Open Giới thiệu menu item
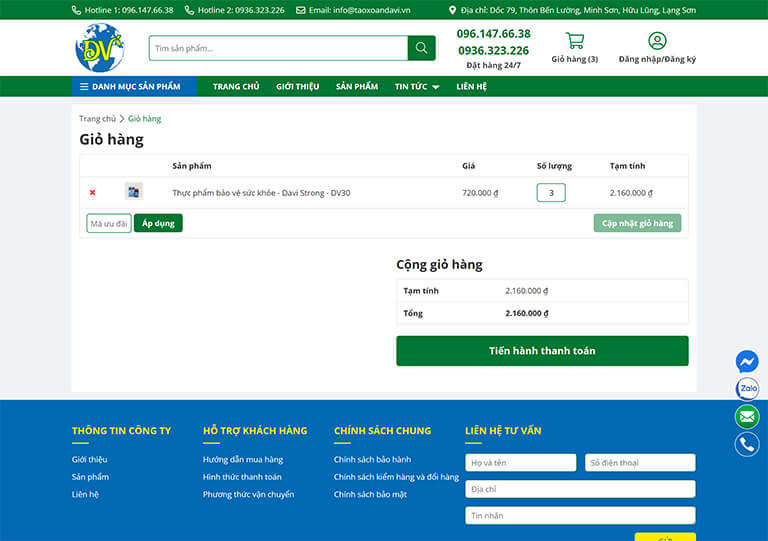This screenshot has width=768, height=541. tap(297, 87)
